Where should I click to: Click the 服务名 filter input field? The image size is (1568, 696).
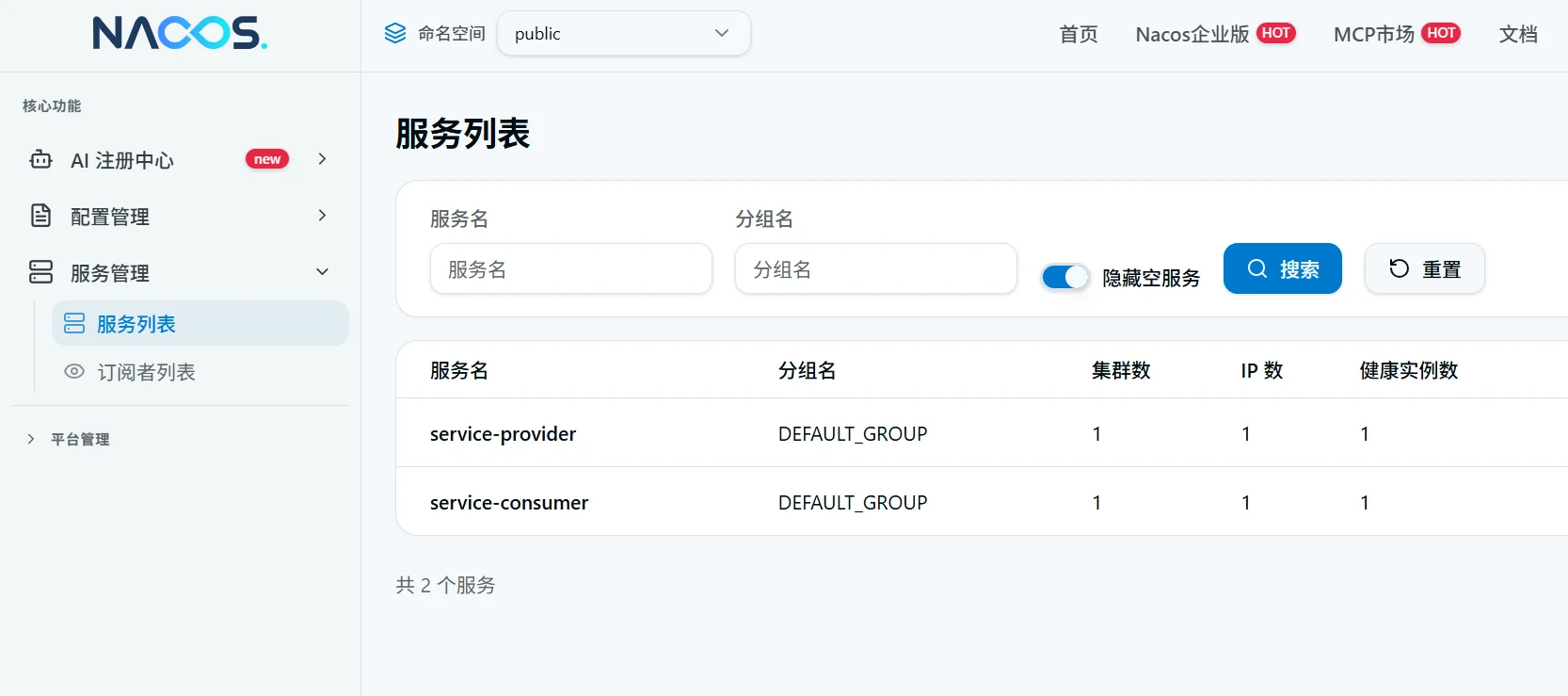pos(571,269)
